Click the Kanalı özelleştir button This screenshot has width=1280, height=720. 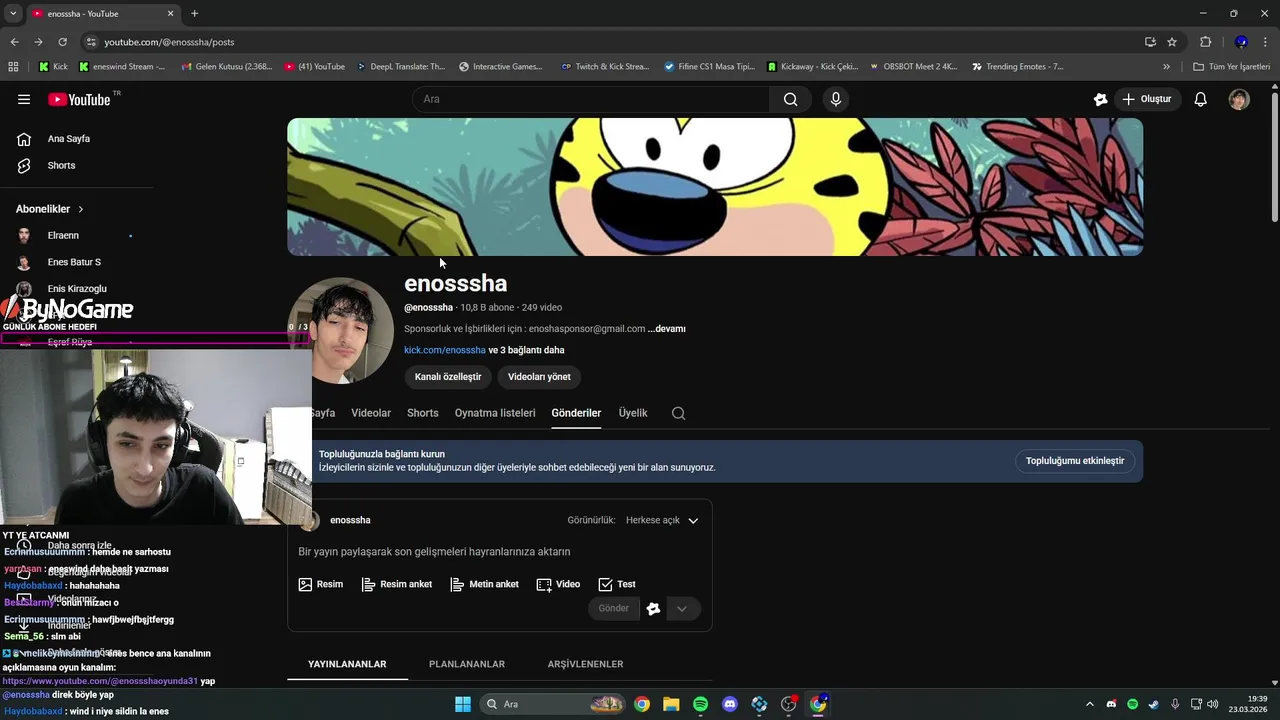point(448,377)
